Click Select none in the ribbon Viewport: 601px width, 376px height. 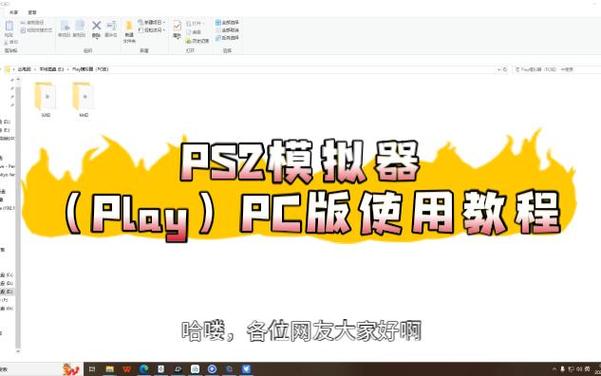(227, 30)
